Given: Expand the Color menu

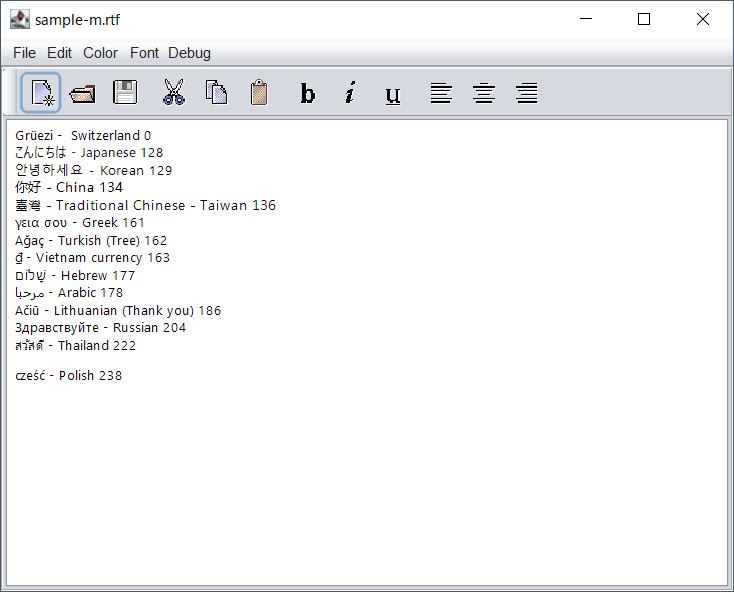Looking at the screenshot, I should click(x=100, y=53).
